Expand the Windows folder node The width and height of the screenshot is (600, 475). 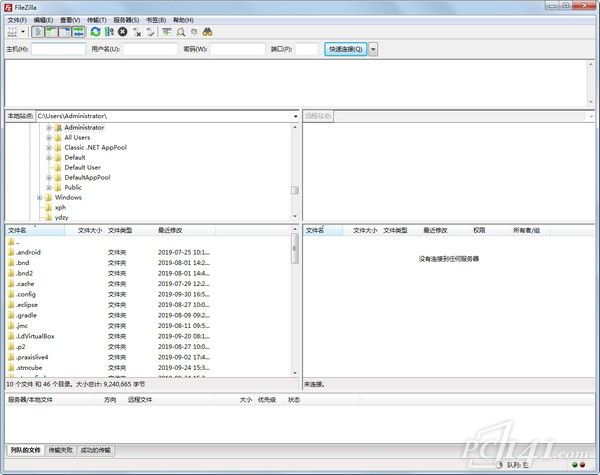click(39, 198)
